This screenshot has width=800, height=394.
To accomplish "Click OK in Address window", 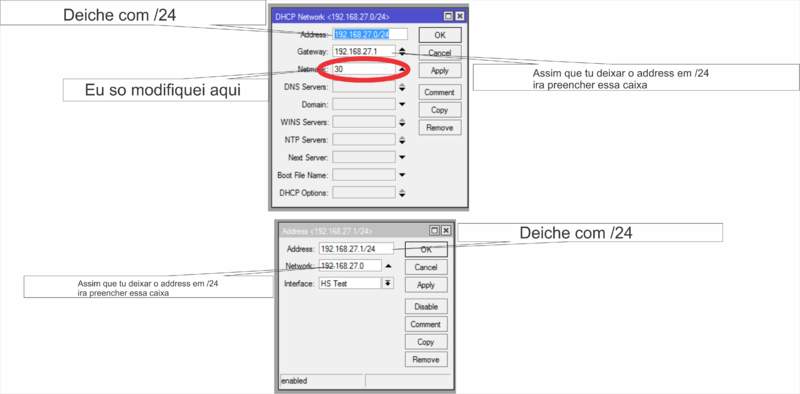I will [426, 250].
